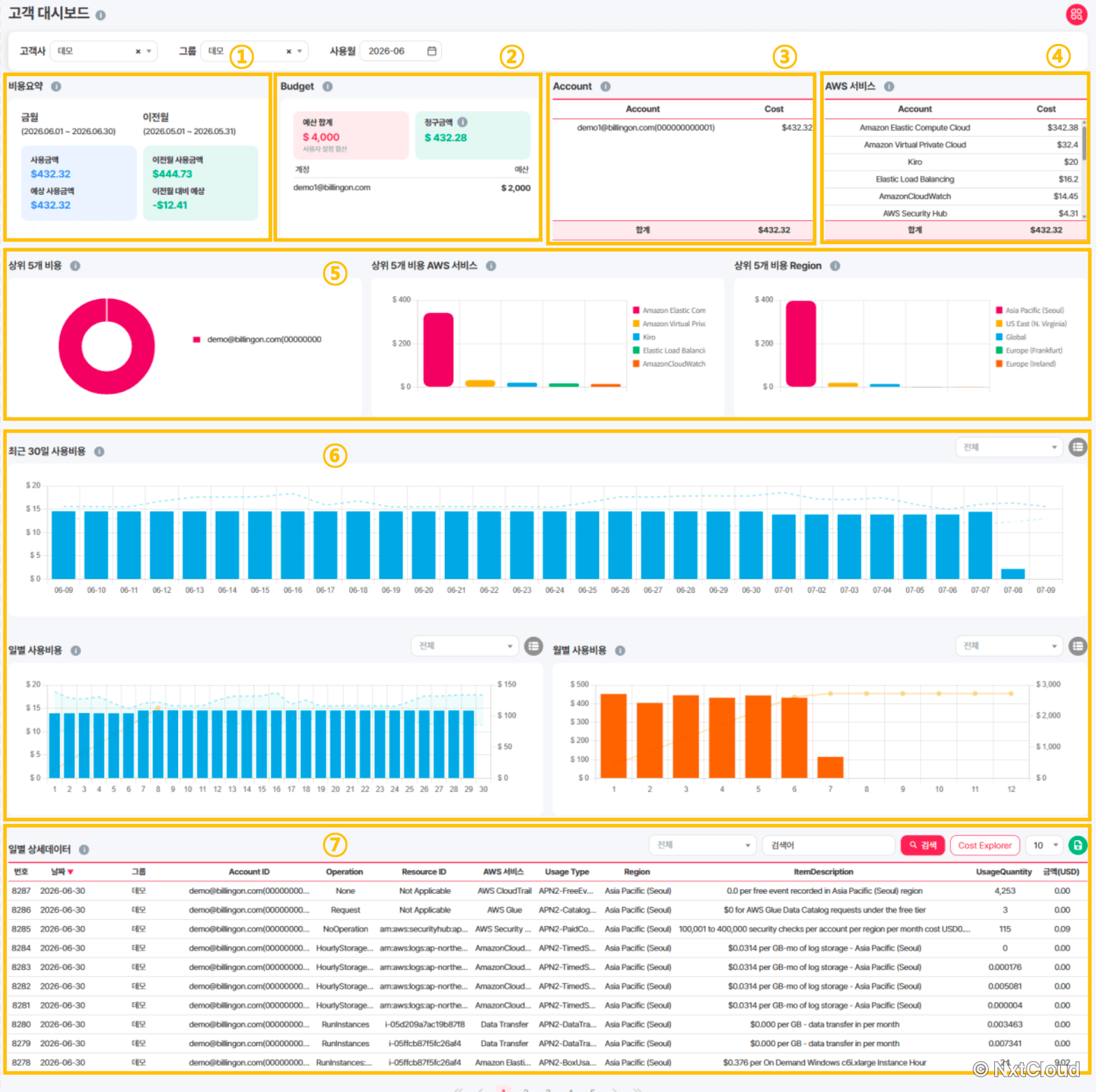Click the 사용월 2026-06 date field
The height and width of the screenshot is (1092, 1096).
(401, 51)
